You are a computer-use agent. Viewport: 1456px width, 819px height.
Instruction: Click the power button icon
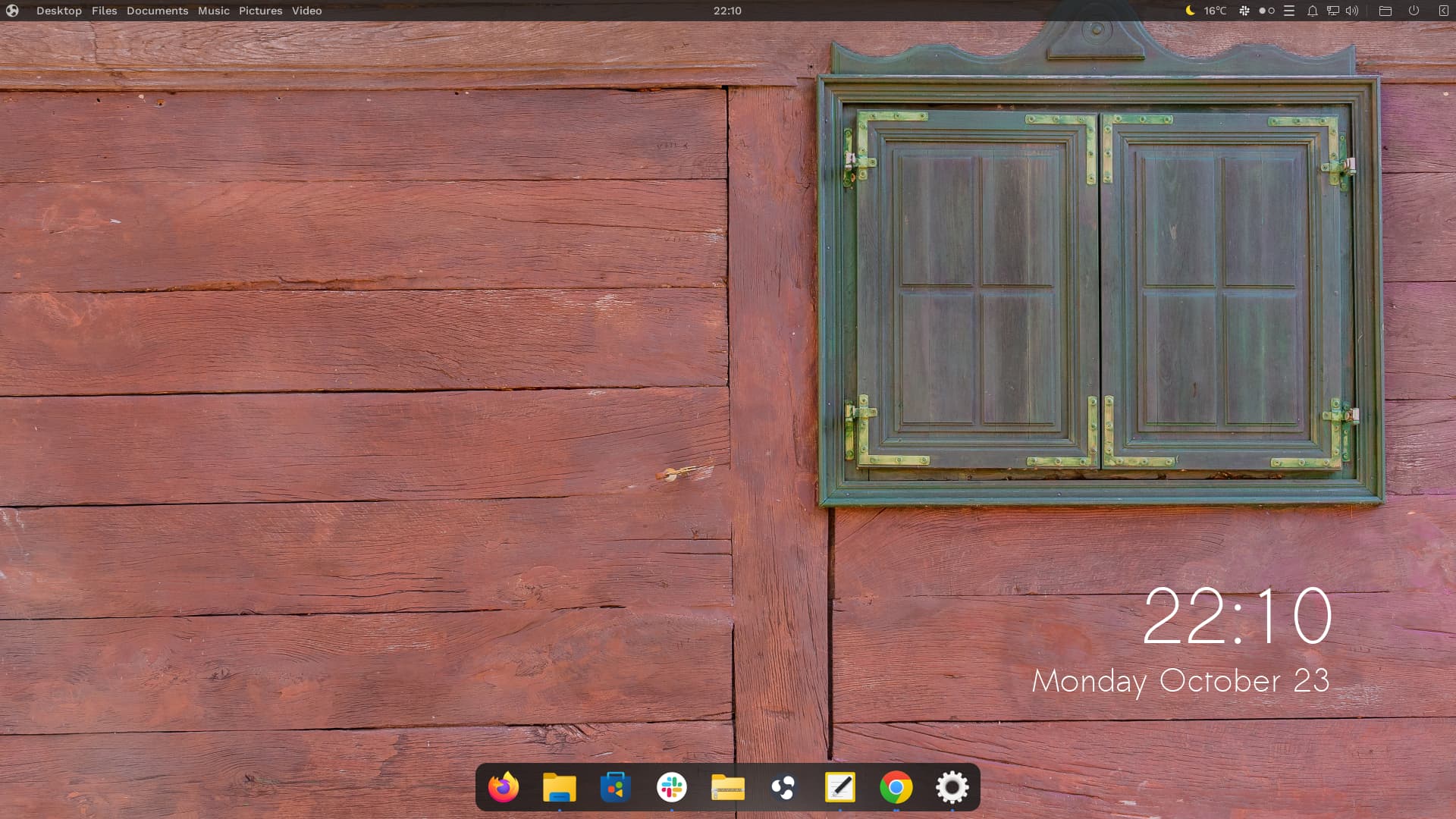pos(1414,11)
